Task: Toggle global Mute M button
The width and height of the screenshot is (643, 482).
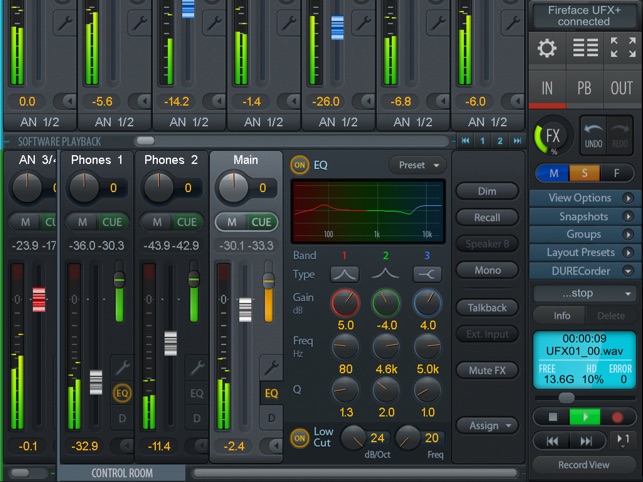Action: click(553, 173)
